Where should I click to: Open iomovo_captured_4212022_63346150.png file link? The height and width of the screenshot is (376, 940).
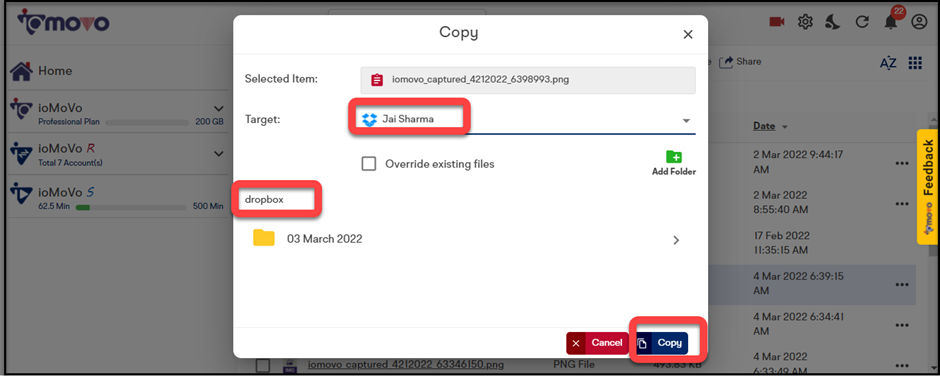pos(405,364)
